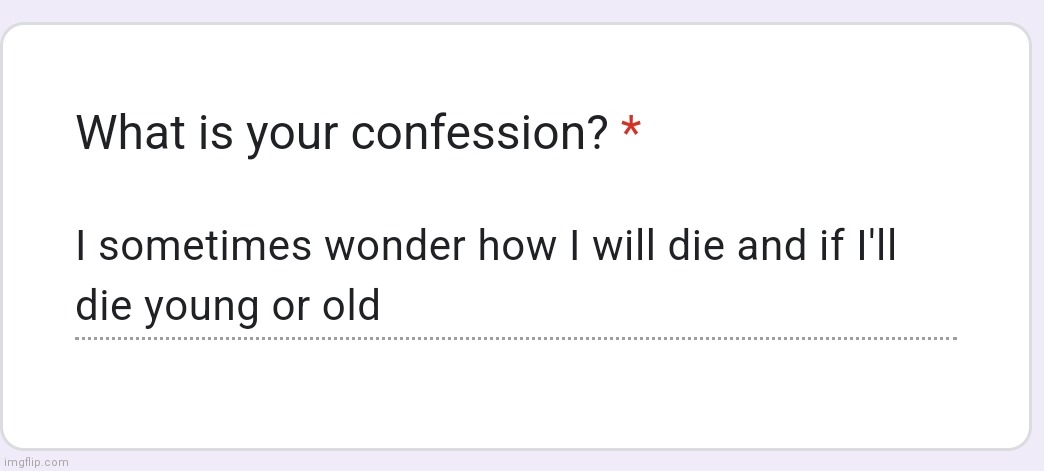
Task: Click the word "and" in the answer
Action: 764,246
